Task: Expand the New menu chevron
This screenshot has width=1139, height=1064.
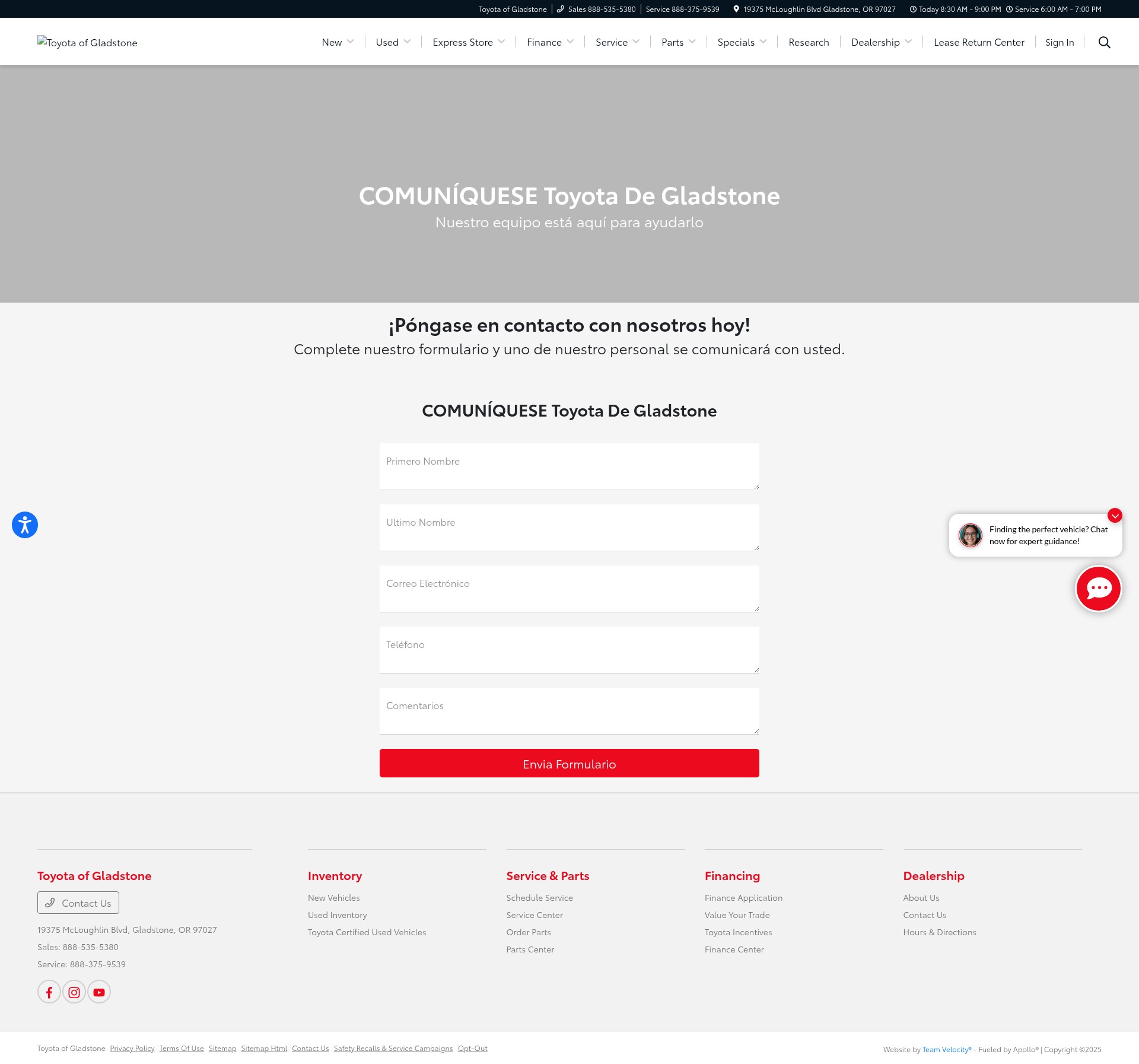Action: point(350,42)
